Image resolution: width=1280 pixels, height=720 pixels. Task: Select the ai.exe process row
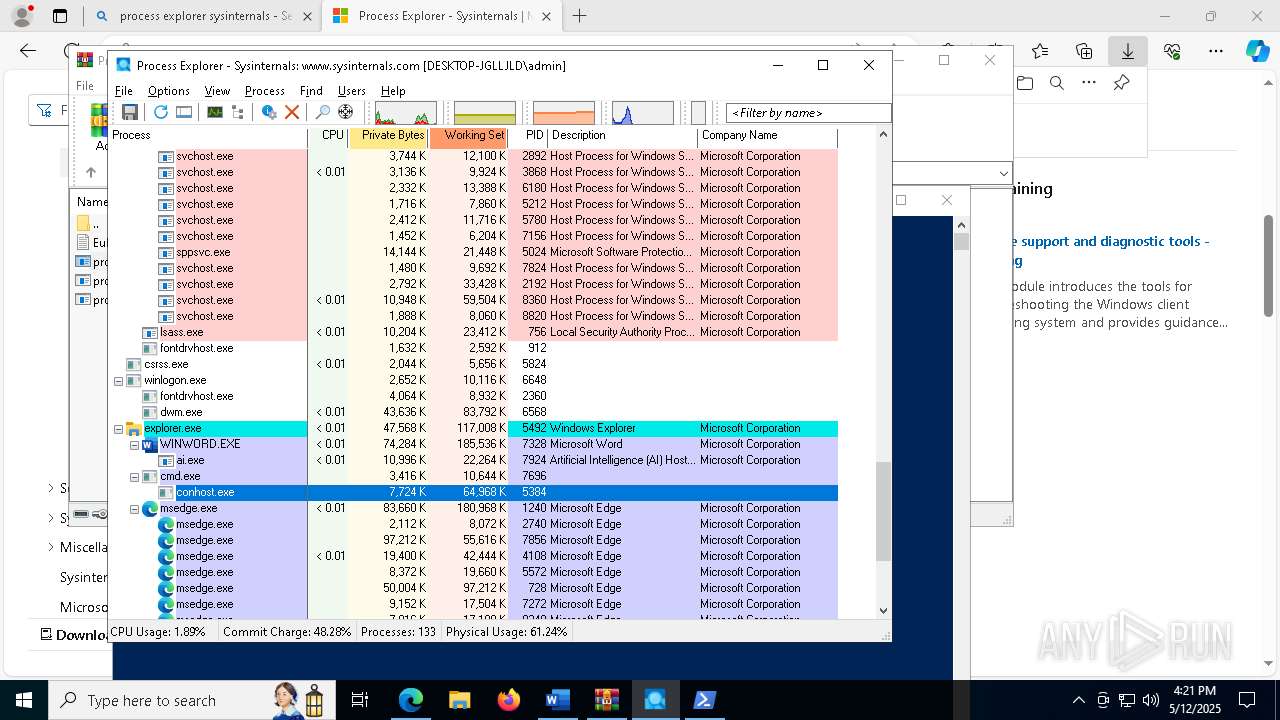click(473, 460)
